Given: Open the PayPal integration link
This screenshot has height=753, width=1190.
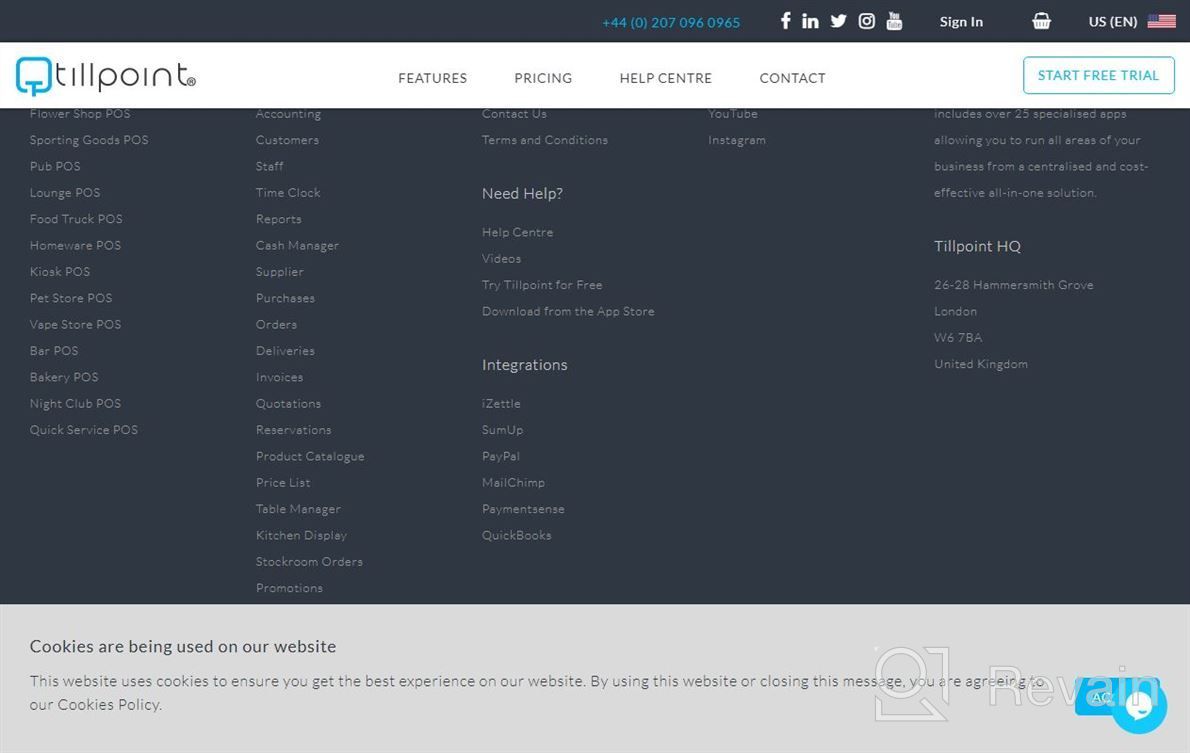Looking at the screenshot, I should point(501,456).
